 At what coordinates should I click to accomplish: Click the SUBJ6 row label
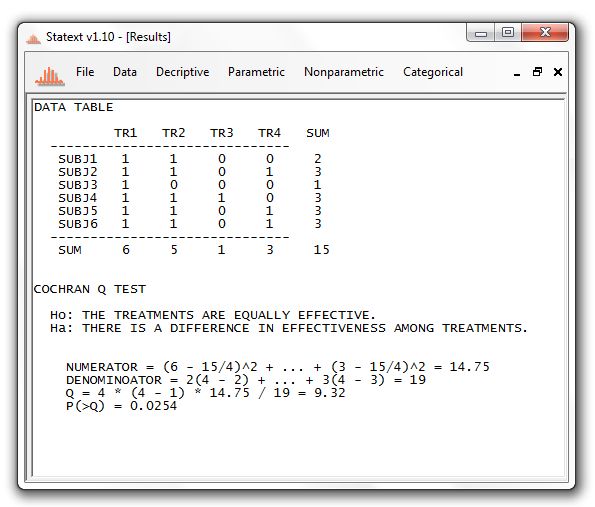[x=78, y=224]
